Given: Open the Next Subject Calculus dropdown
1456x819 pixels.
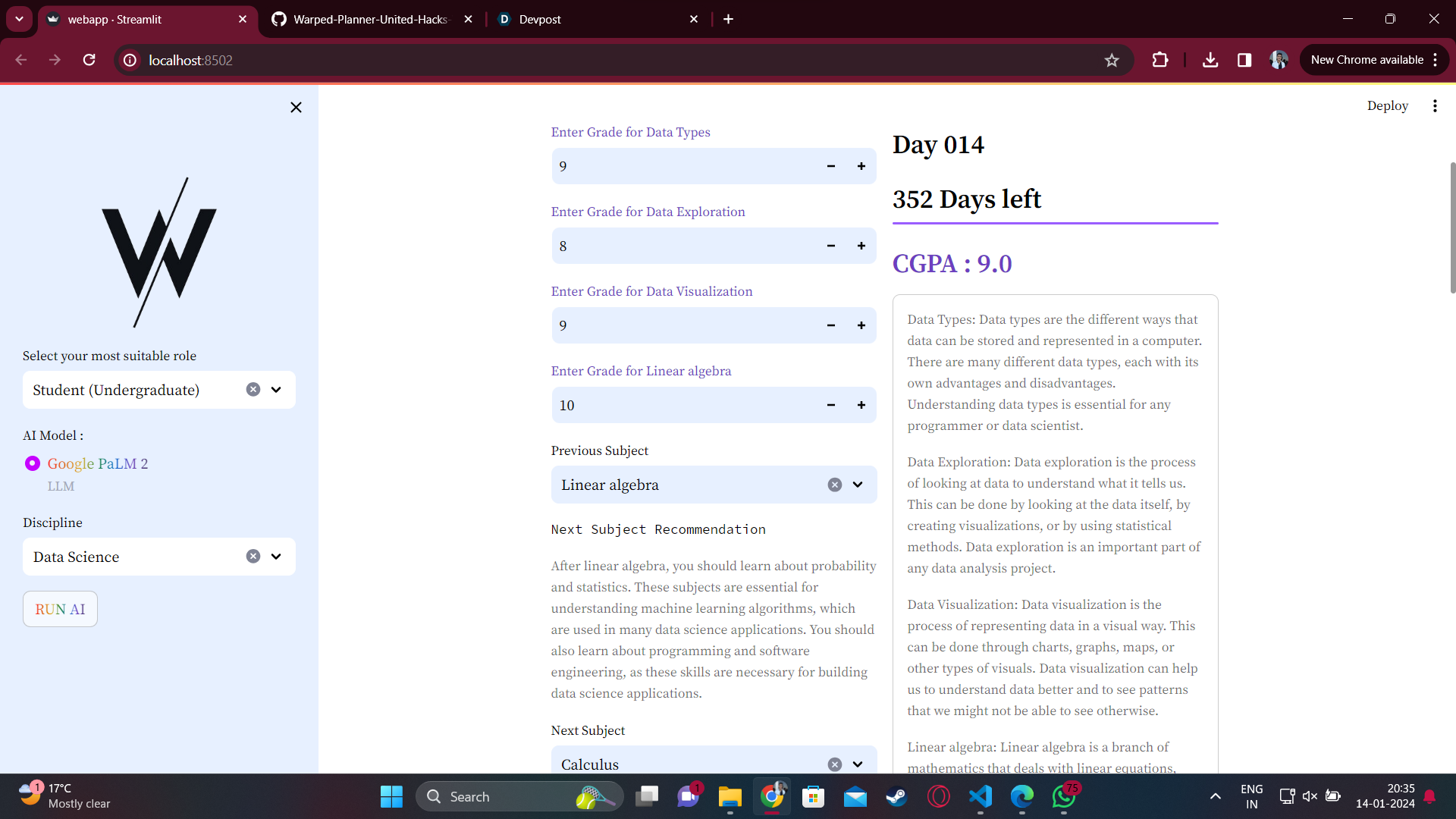Looking at the screenshot, I should point(858,764).
